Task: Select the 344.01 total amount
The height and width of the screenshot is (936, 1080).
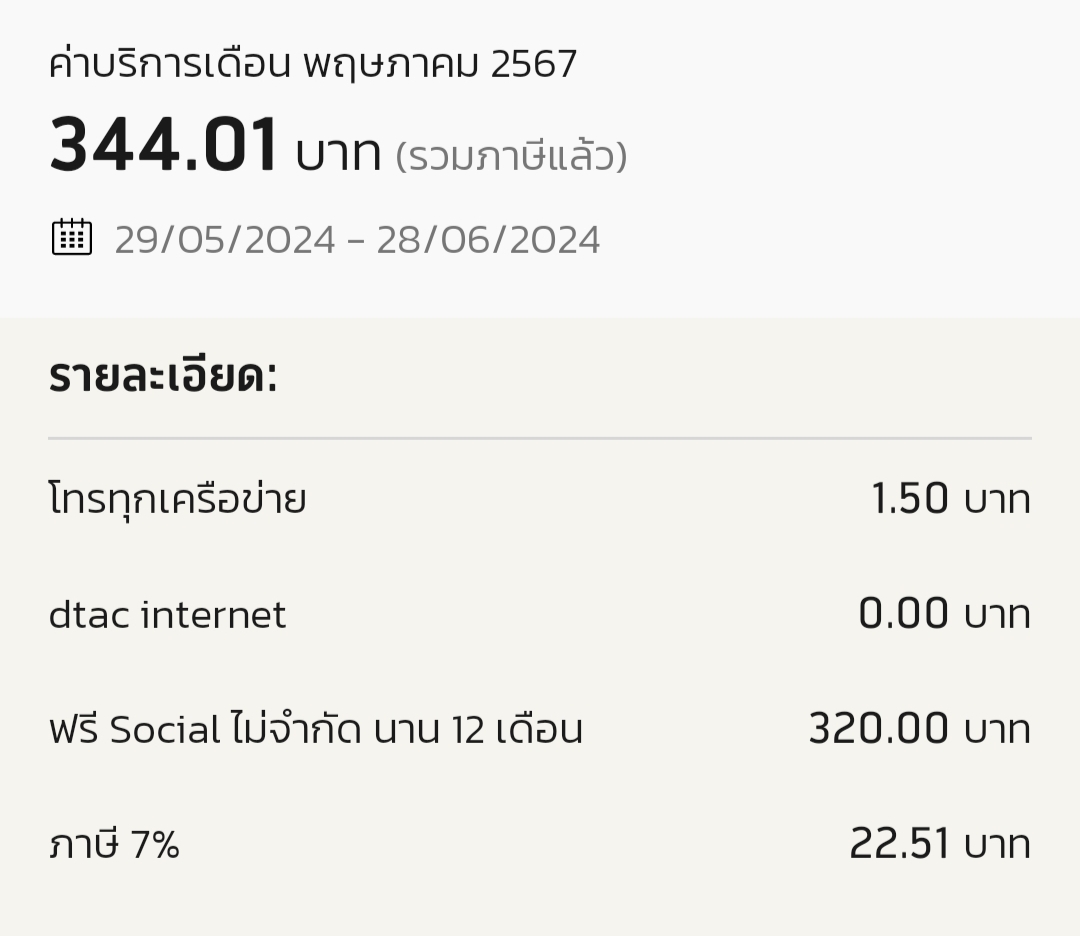Action: 164,145
